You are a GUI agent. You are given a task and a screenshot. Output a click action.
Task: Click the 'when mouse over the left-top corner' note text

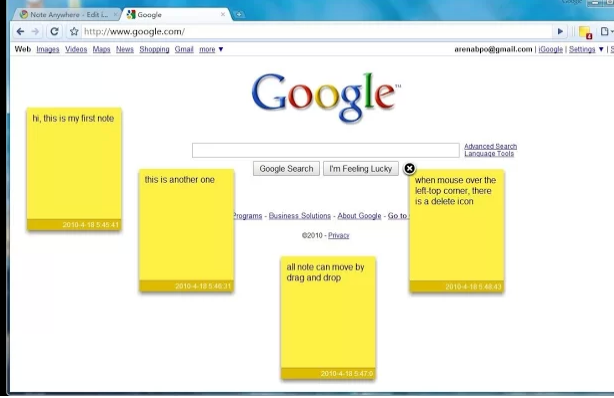455,191
